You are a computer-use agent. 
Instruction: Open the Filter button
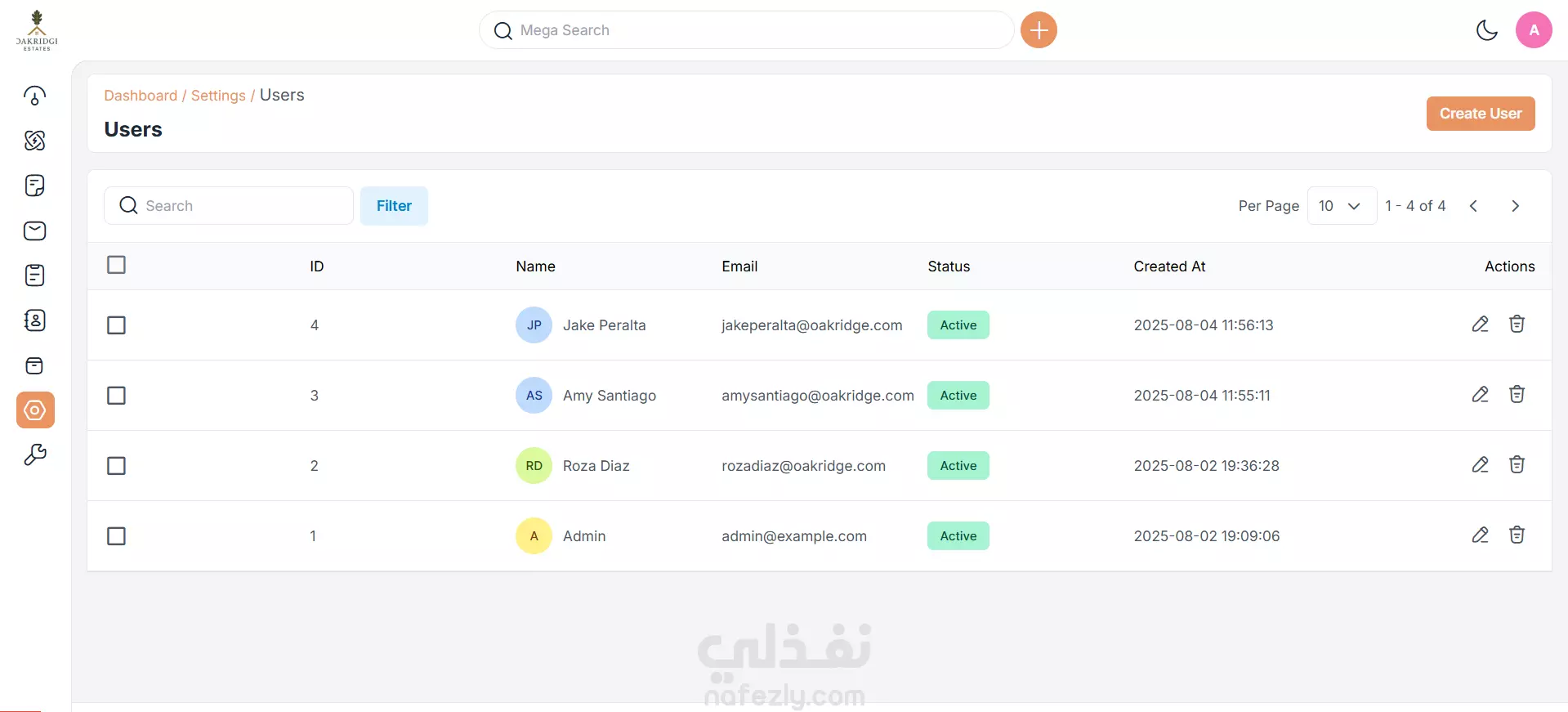394,206
